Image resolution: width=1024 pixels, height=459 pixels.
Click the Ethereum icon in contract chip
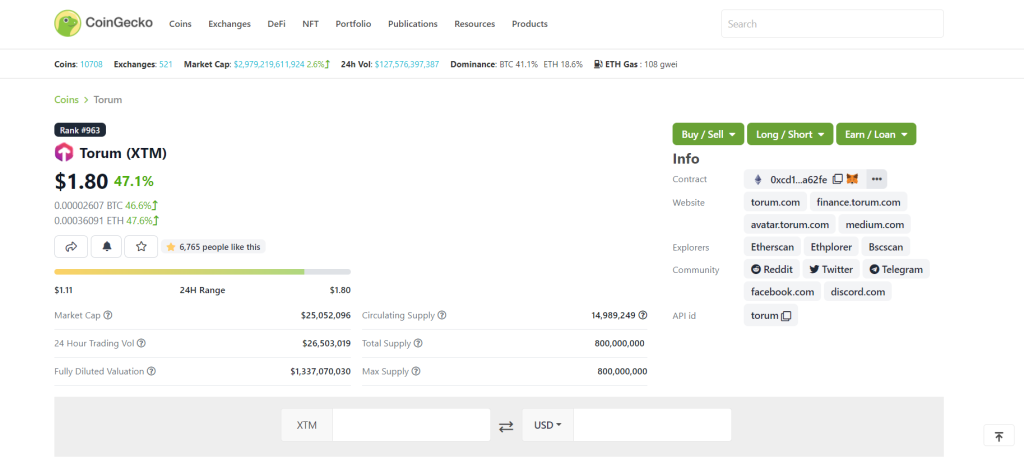pyautogui.click(x=758, y=179)
